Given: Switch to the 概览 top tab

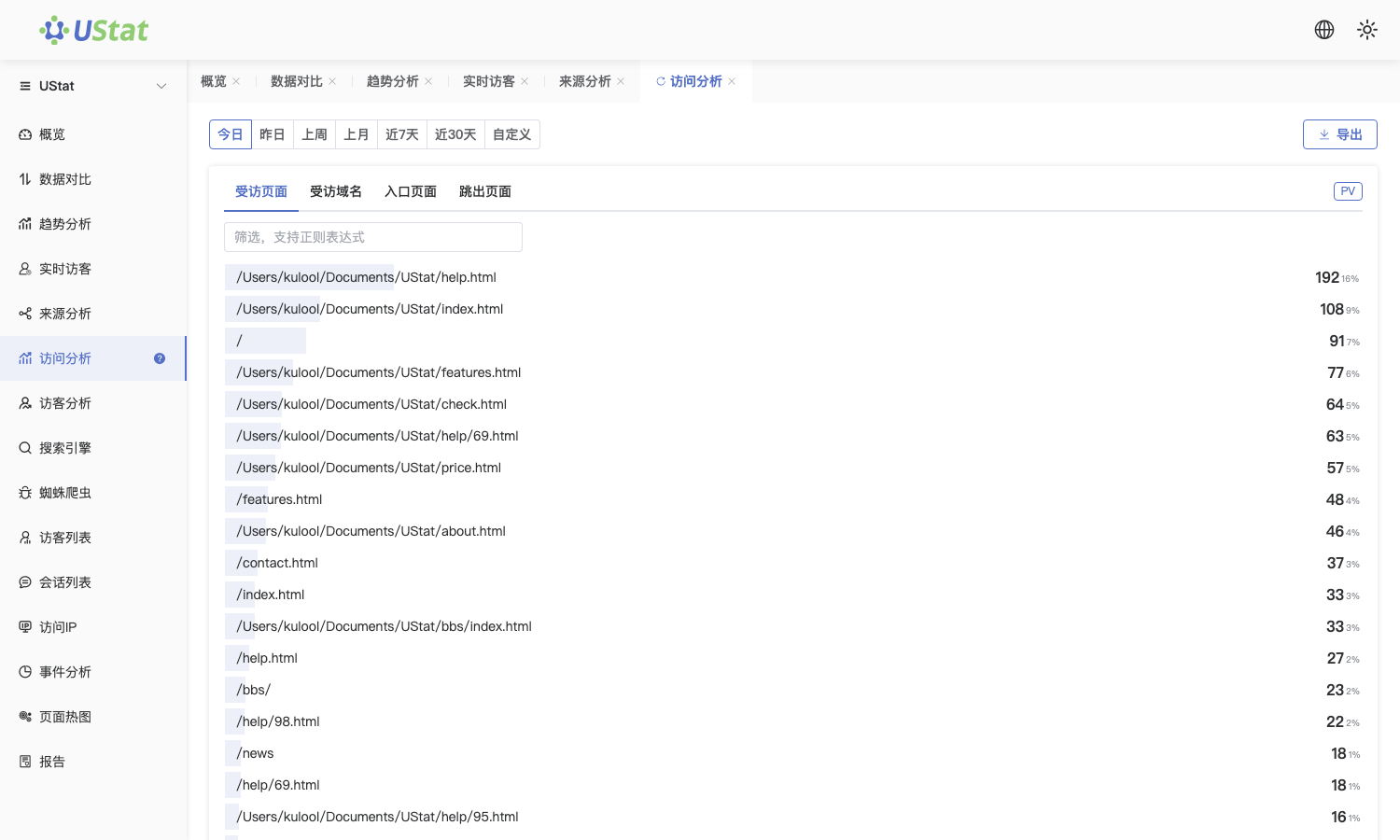Looking at the screenshot, I should click(x=214, y=81).
